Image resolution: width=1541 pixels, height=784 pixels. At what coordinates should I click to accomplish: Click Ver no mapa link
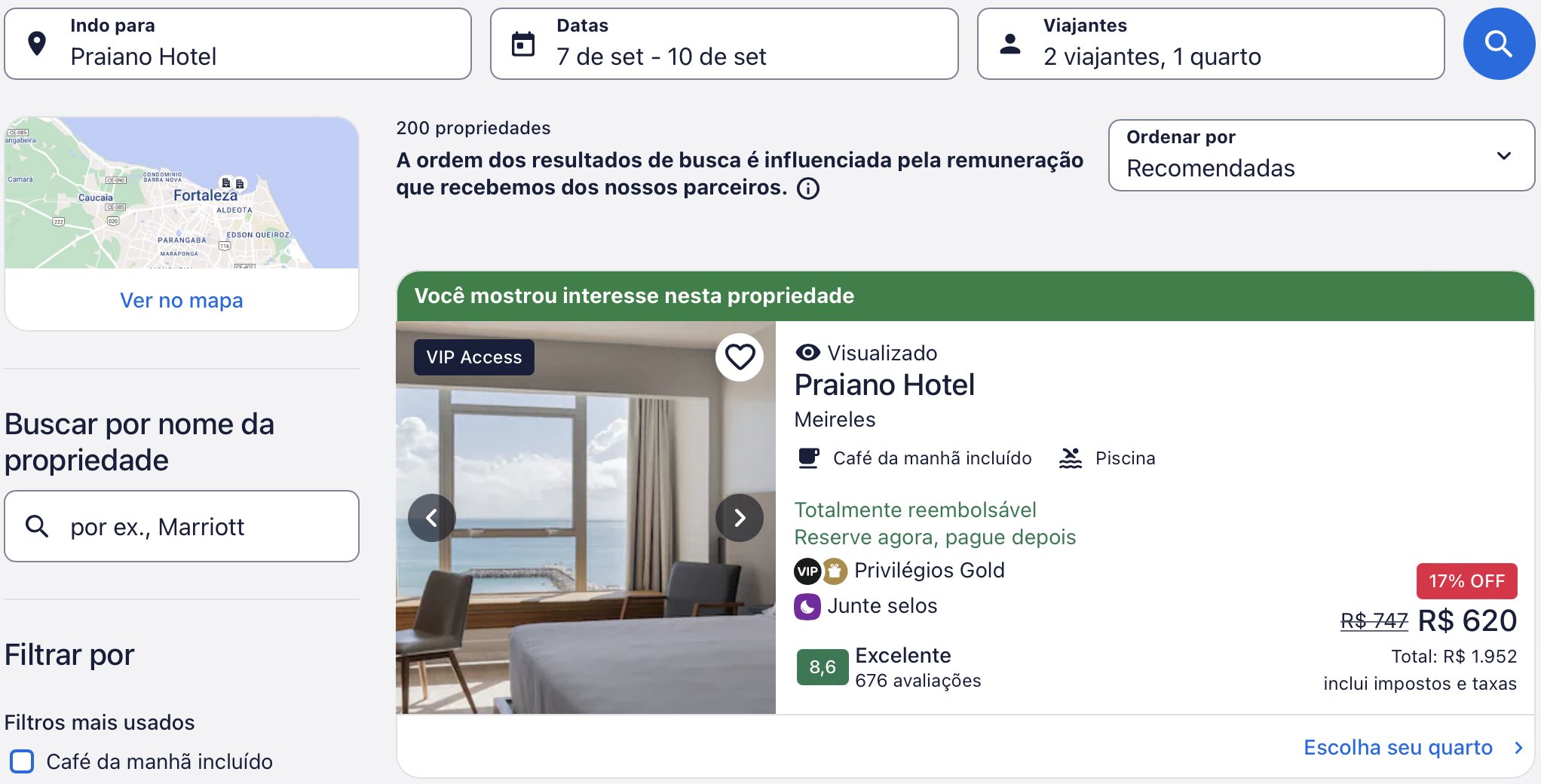point(182,300)
